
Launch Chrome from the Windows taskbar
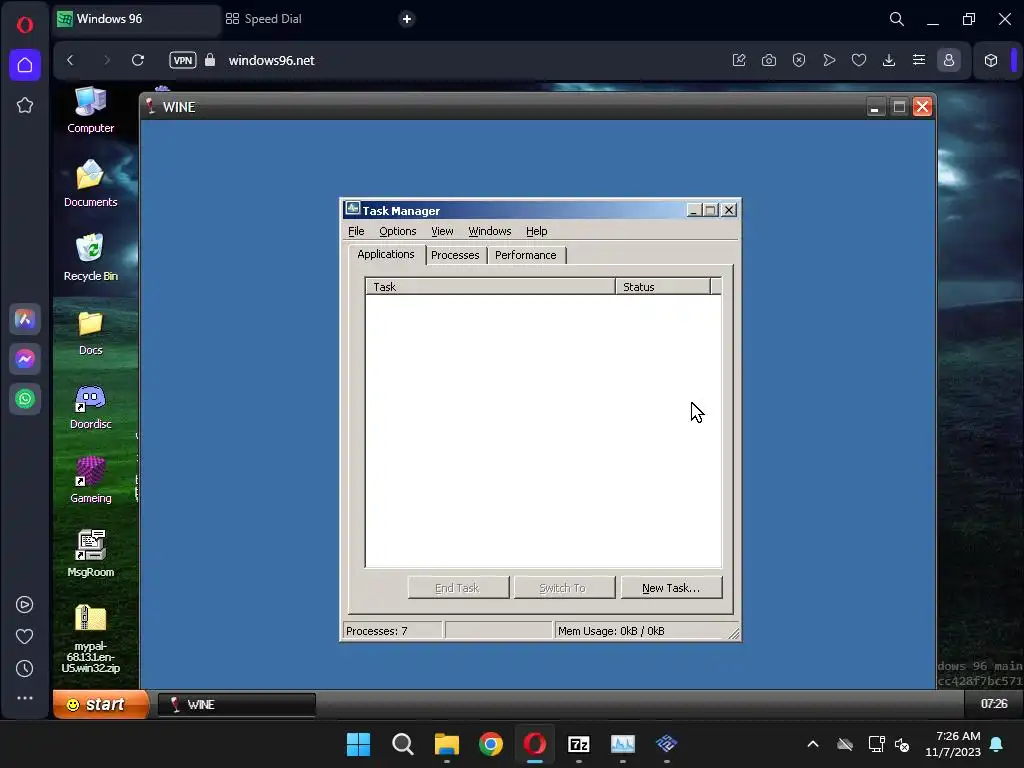coord(490,744)
